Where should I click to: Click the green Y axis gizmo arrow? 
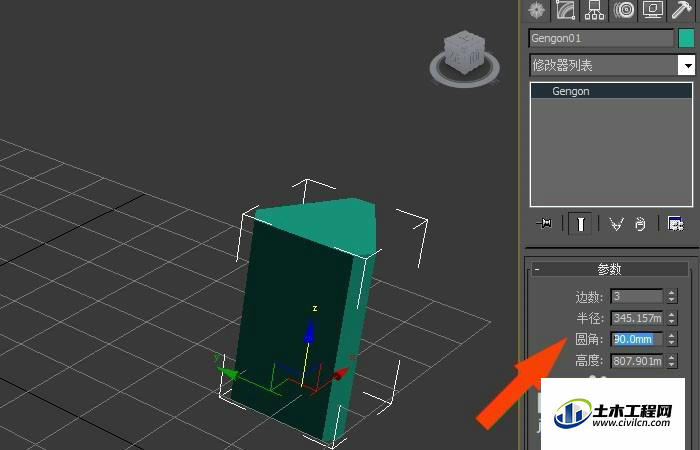228,373
